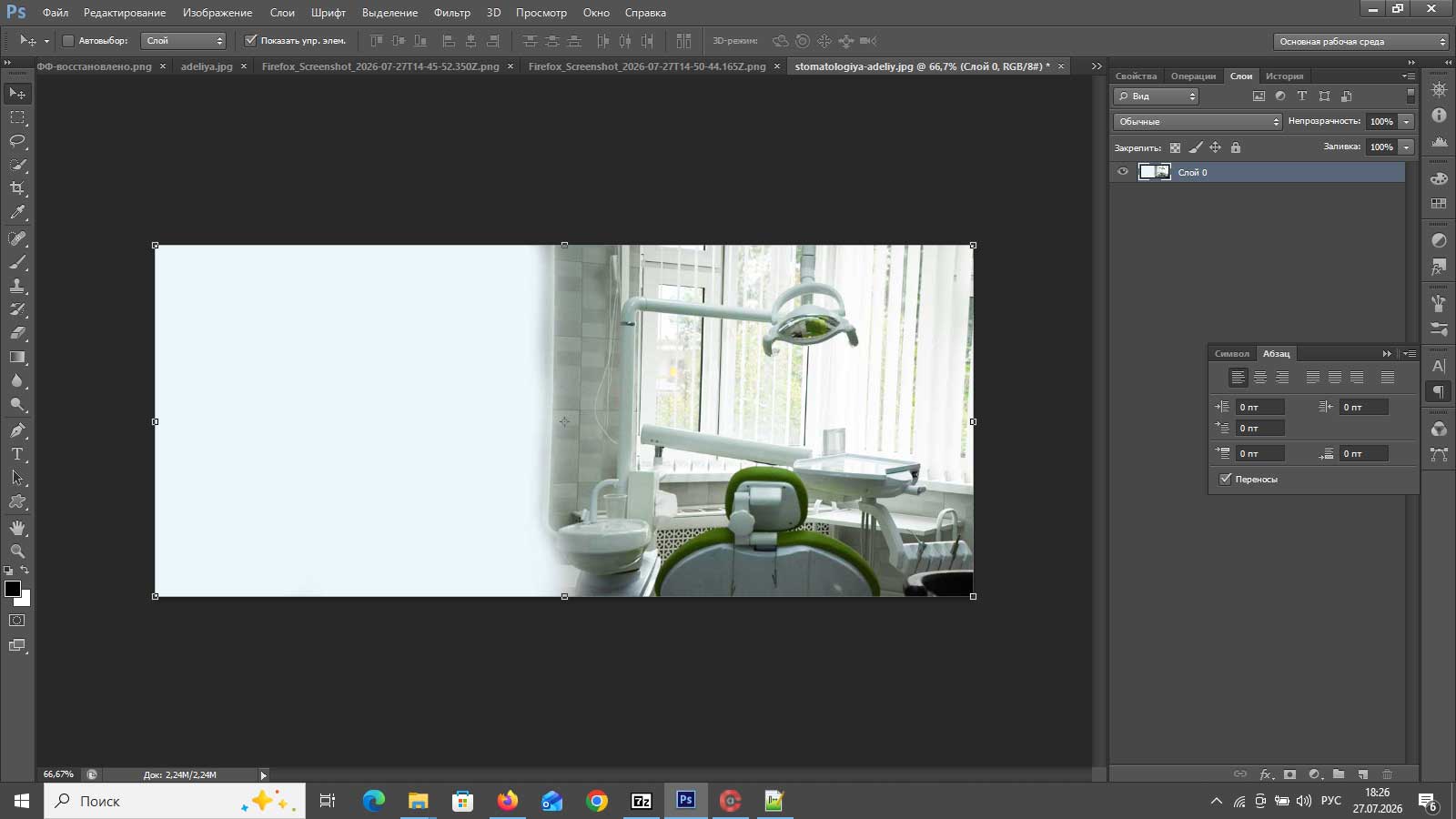The image size is (1456, 819).
Task: Click the foreground color swatch
Action: click(x=13, y=589)
